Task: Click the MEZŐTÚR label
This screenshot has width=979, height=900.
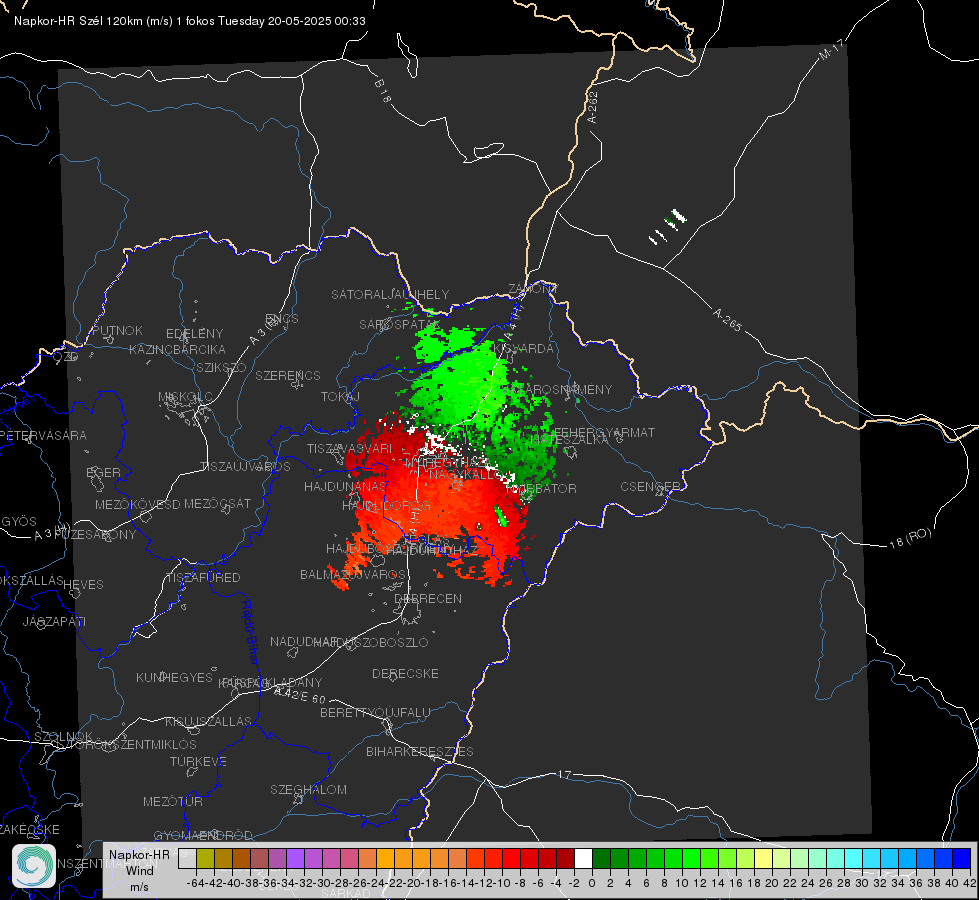Action: [173, 801]
